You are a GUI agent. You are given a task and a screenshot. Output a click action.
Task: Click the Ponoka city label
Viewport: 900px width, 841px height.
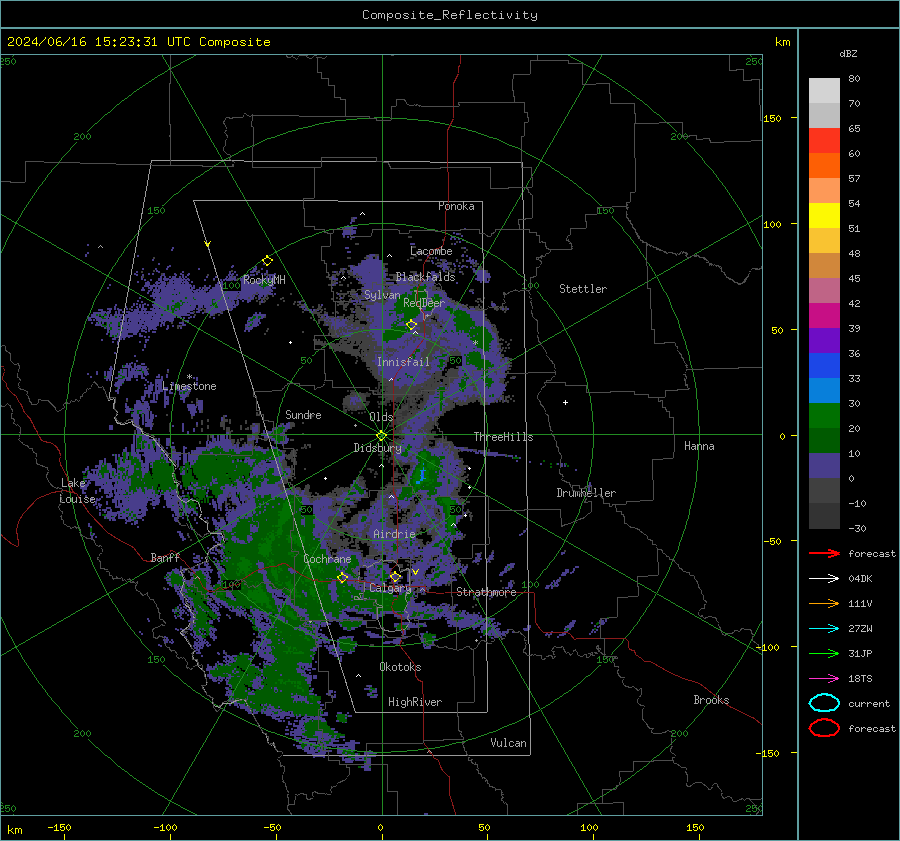pyautogui.click(x=456, y=206)
